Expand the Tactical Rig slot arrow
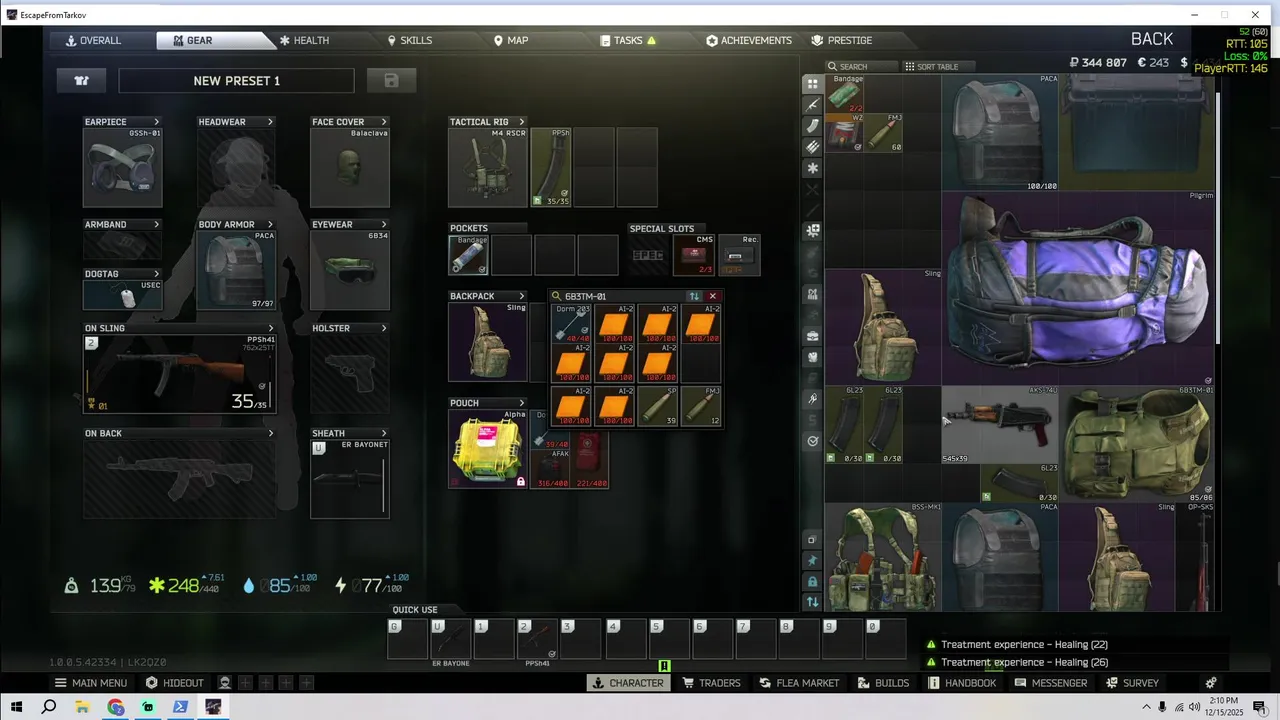This screenshot has height=720, width=1280. [x=521, y=122]
